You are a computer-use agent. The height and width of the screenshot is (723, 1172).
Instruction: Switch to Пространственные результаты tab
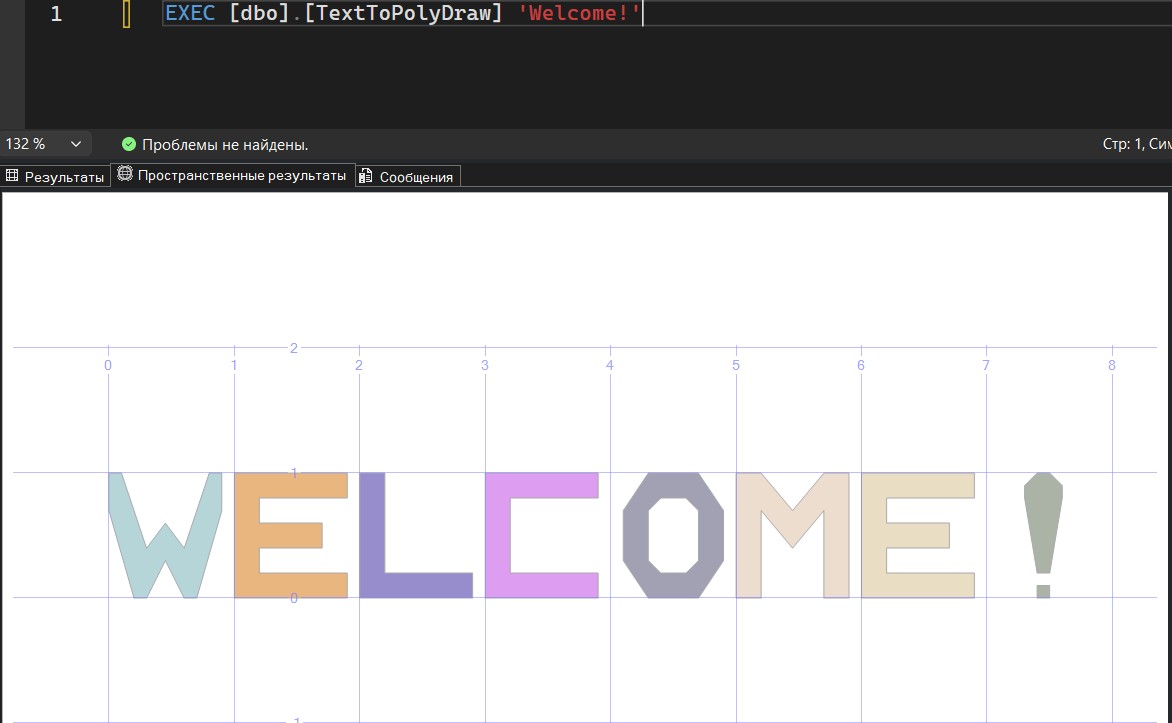(233, 176)
